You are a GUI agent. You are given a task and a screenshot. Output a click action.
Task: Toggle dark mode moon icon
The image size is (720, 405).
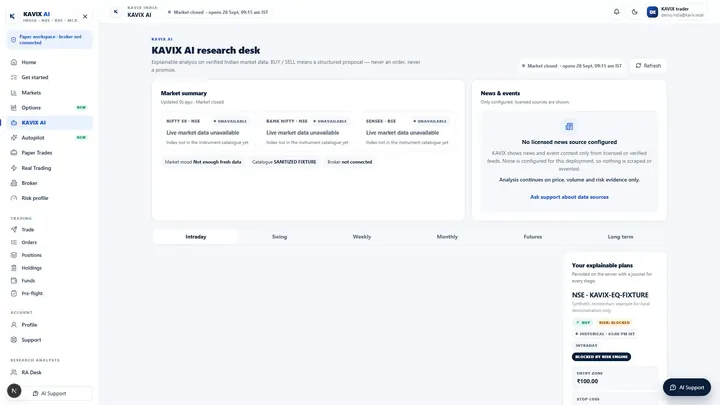(x=635, y=12)
